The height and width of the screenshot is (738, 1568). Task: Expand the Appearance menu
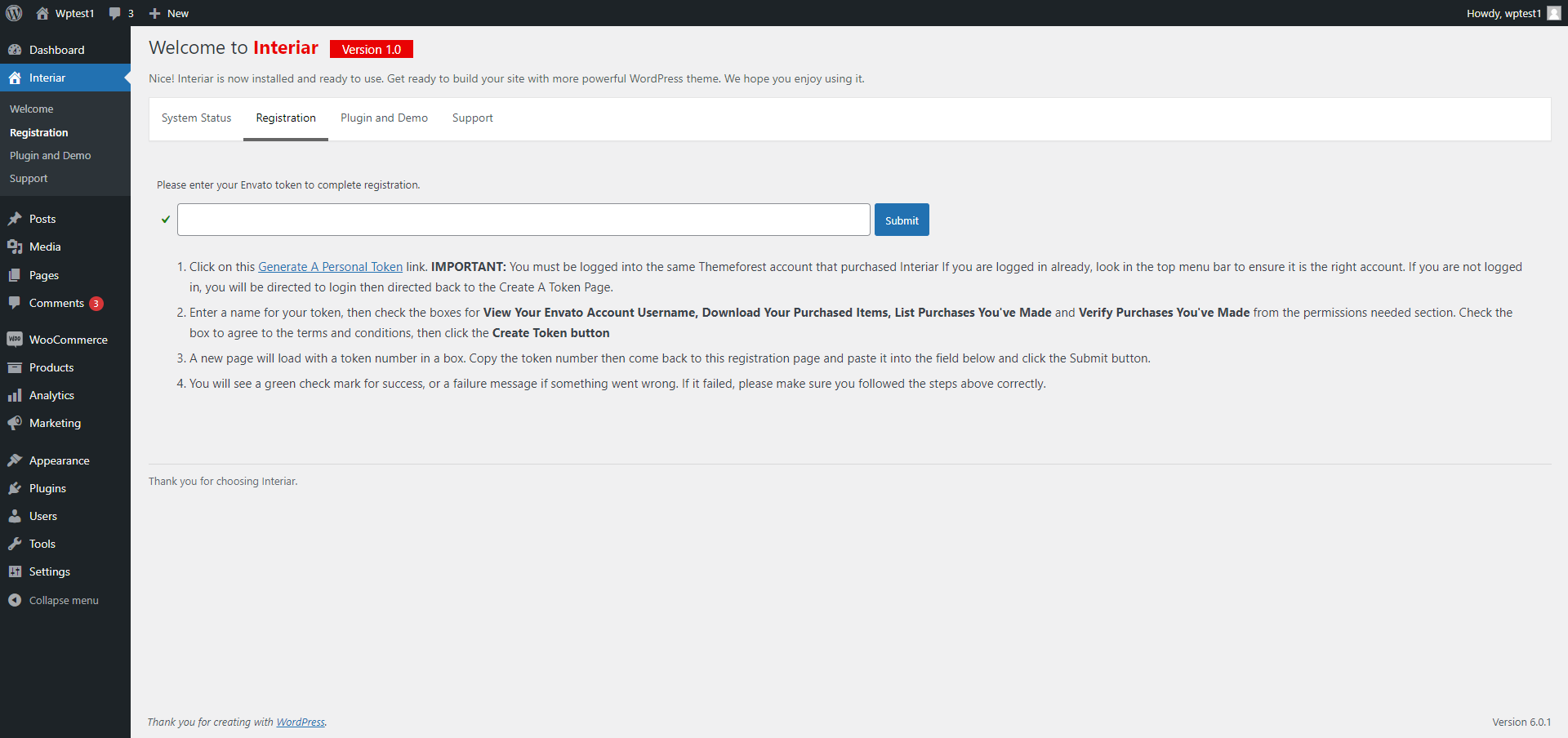pyautogui.click(x=59, y=460)
